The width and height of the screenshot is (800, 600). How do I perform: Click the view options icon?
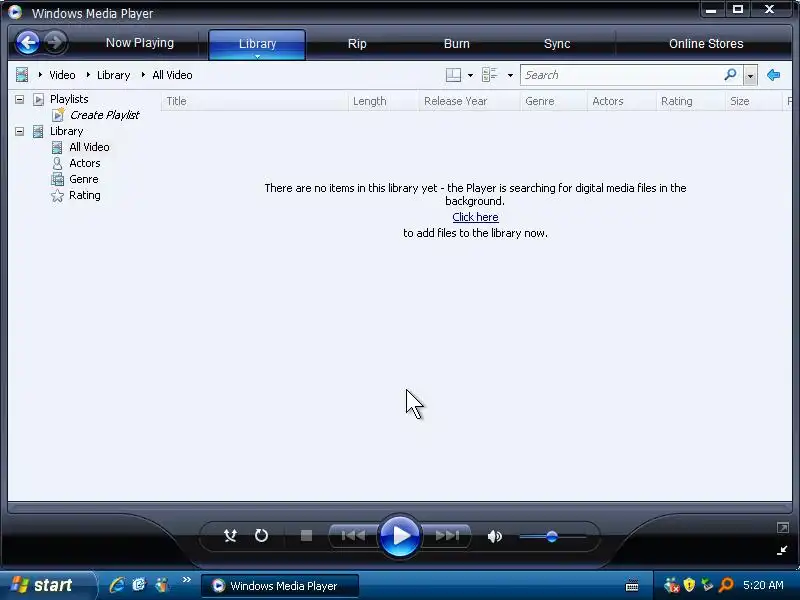[490, 75]
